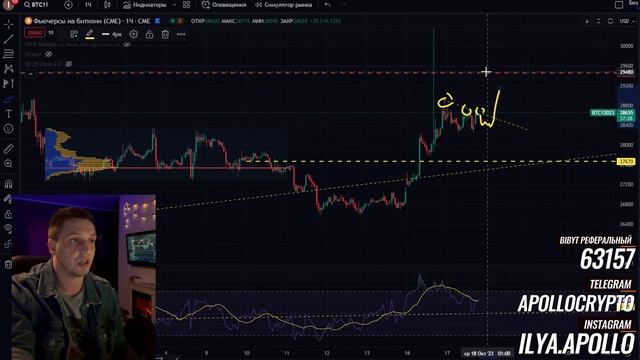Select the forecasting and measurement tool

[9, 84]
